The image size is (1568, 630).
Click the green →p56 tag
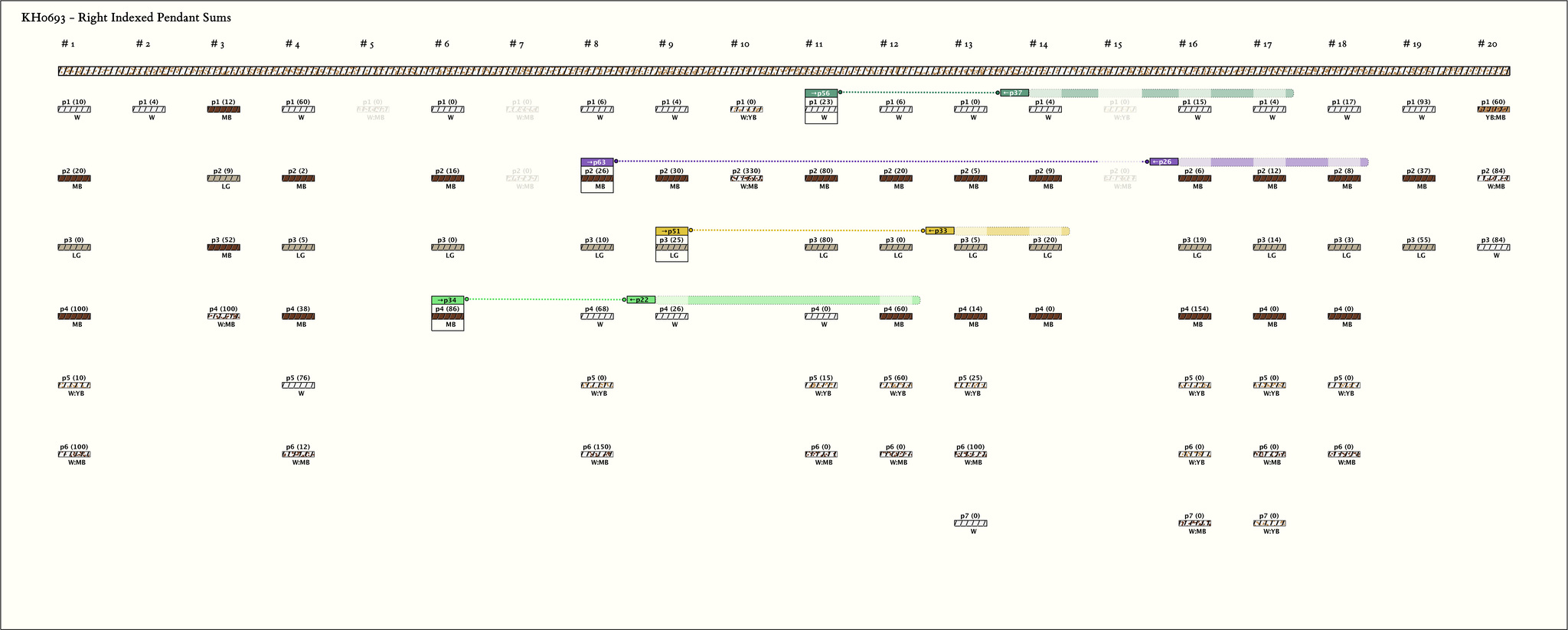click(x=821, y=93)
